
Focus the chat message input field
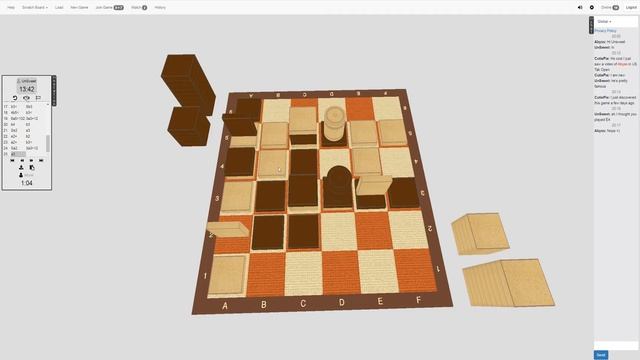tap(616, 345)
